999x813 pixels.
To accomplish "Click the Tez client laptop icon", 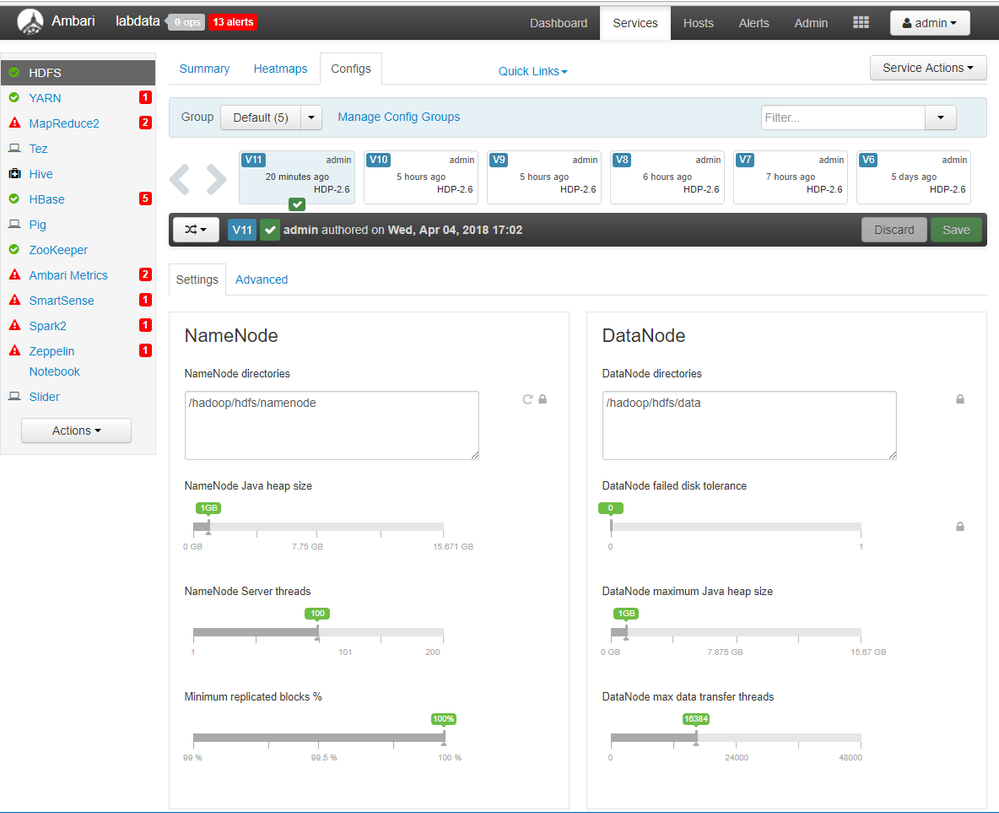I will coord(14,148).
